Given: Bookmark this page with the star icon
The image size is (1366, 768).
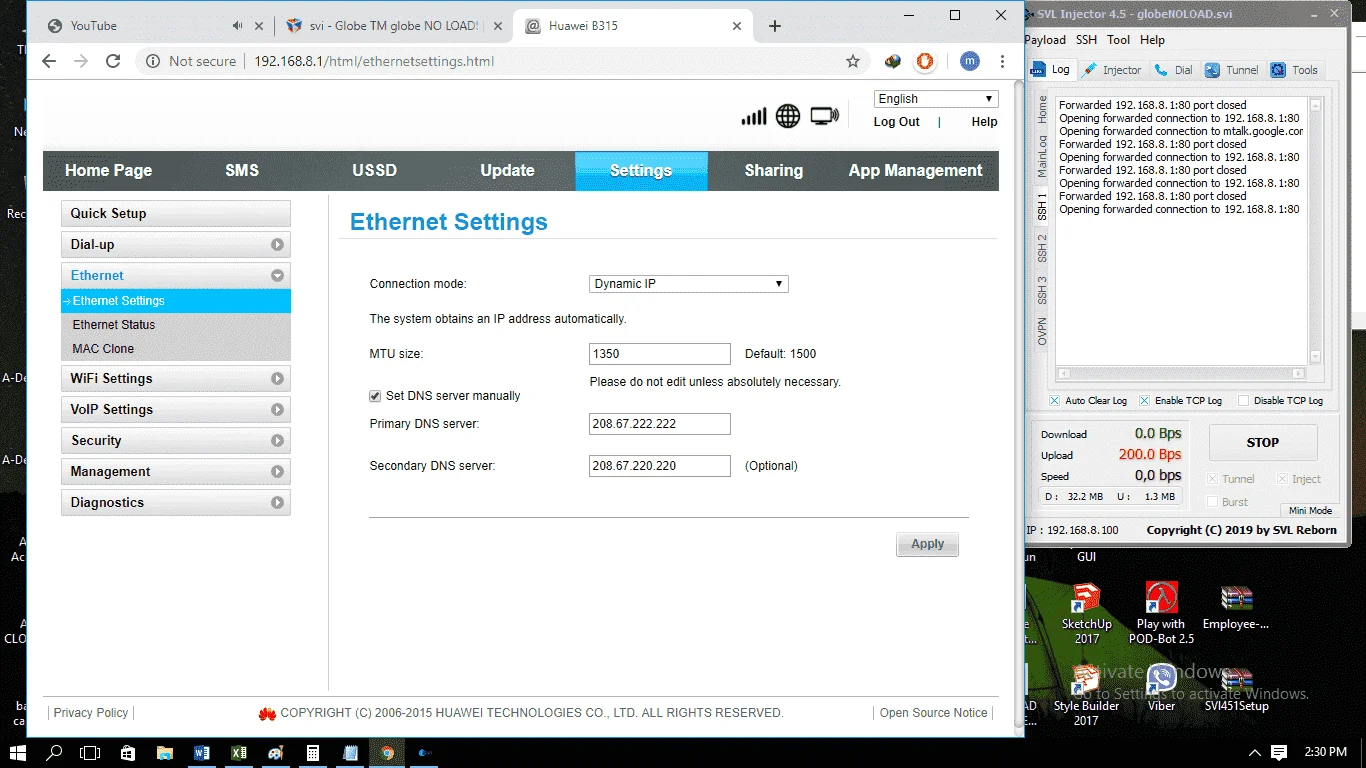Looking at the screenshot, I should click(x=853, y=61).
